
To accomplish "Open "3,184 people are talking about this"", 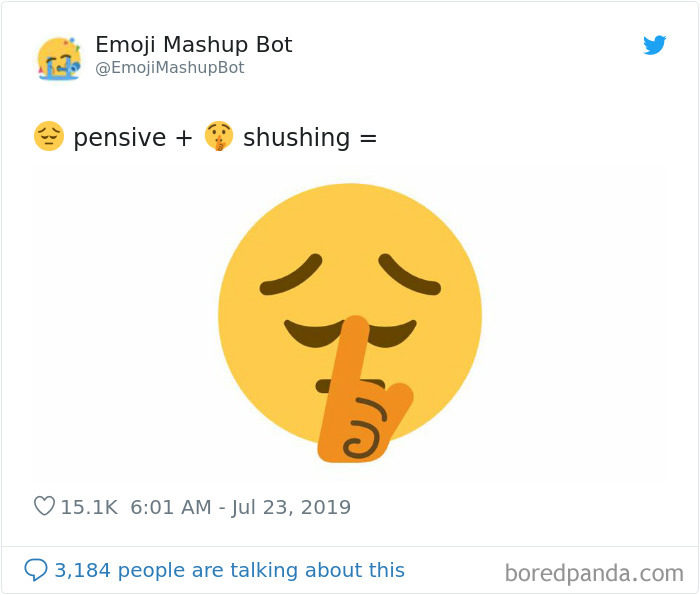I will (x=229, y=570).
